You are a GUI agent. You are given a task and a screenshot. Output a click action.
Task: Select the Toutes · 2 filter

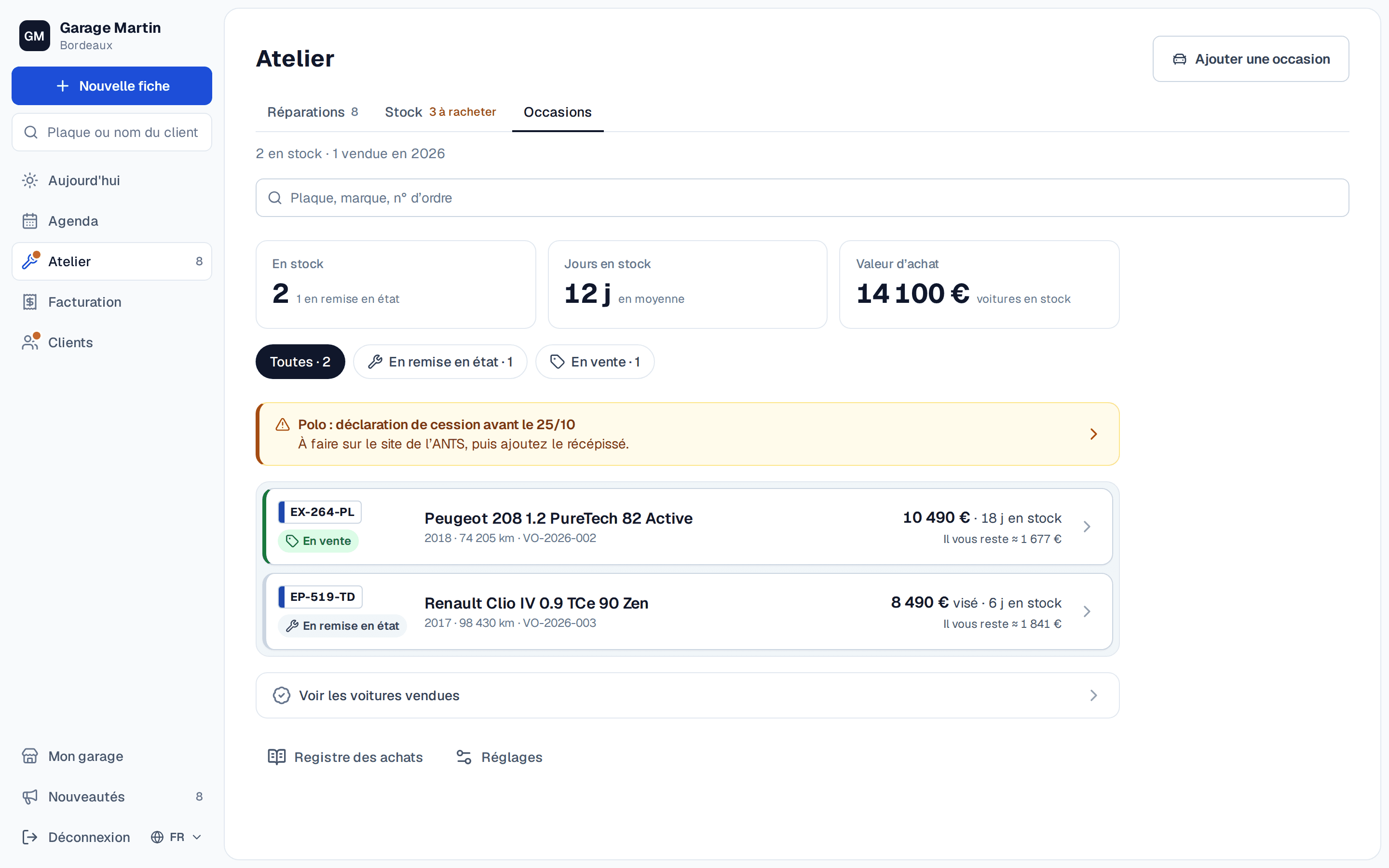[300, 362]
